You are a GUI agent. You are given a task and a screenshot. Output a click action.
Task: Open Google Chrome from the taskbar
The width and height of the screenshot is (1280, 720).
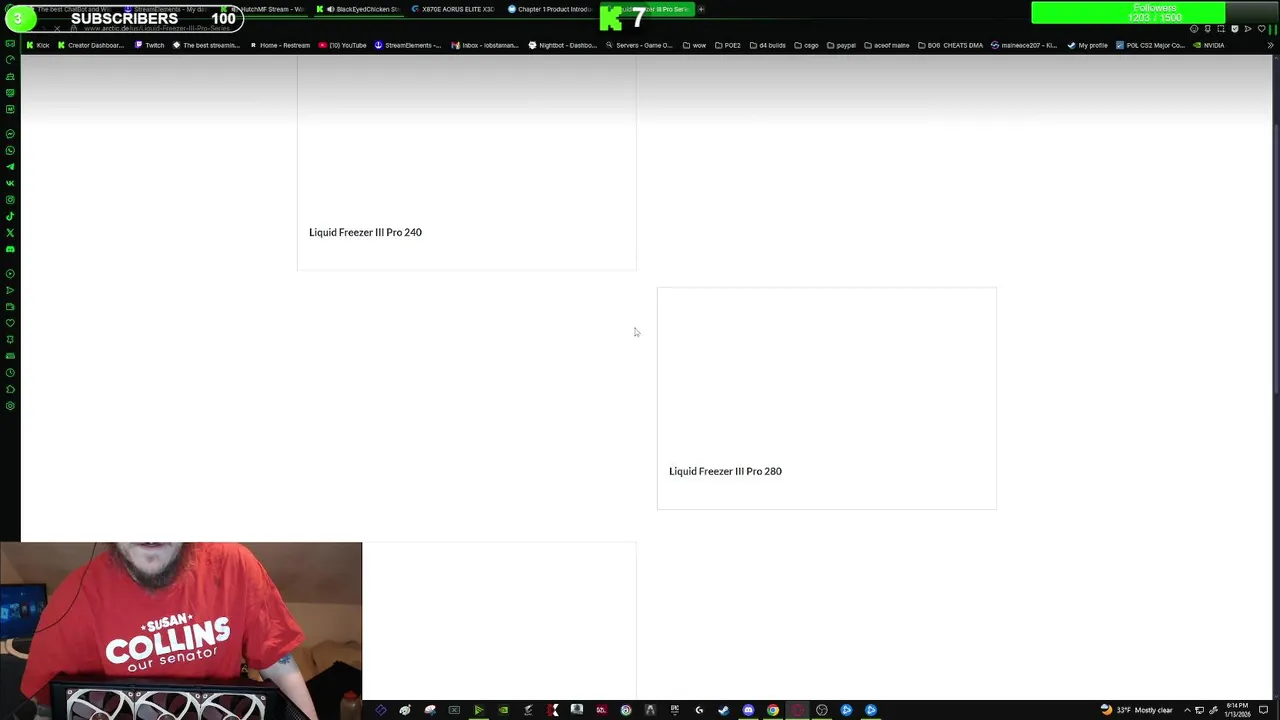[x=773, y=710]
